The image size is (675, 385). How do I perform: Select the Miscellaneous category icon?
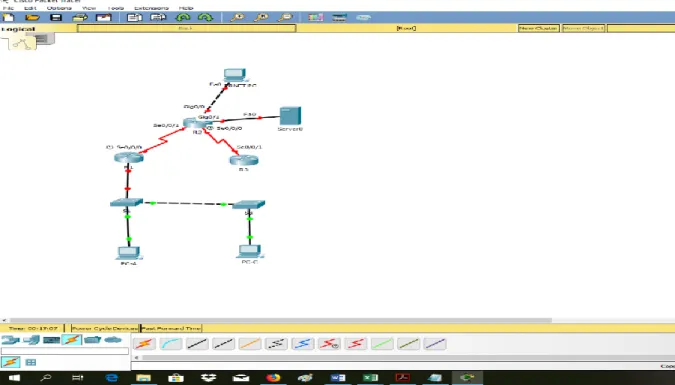point(92,340)
